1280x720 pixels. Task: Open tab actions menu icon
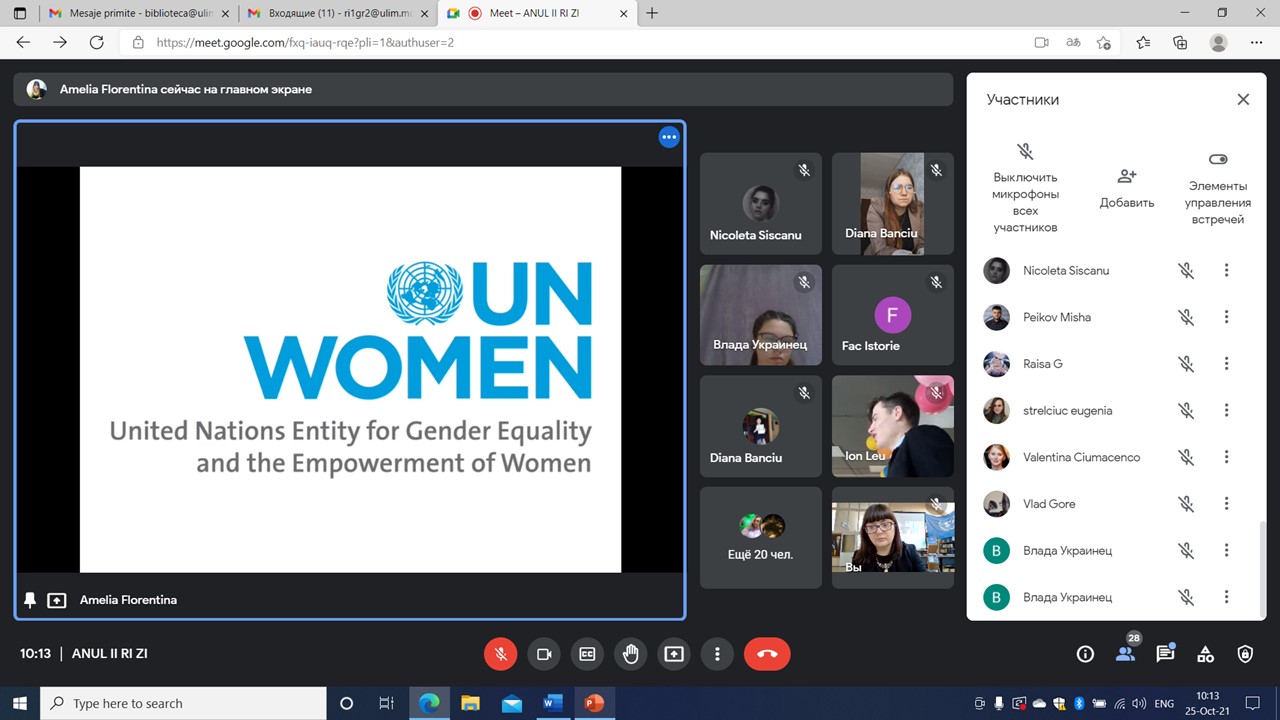19,13
